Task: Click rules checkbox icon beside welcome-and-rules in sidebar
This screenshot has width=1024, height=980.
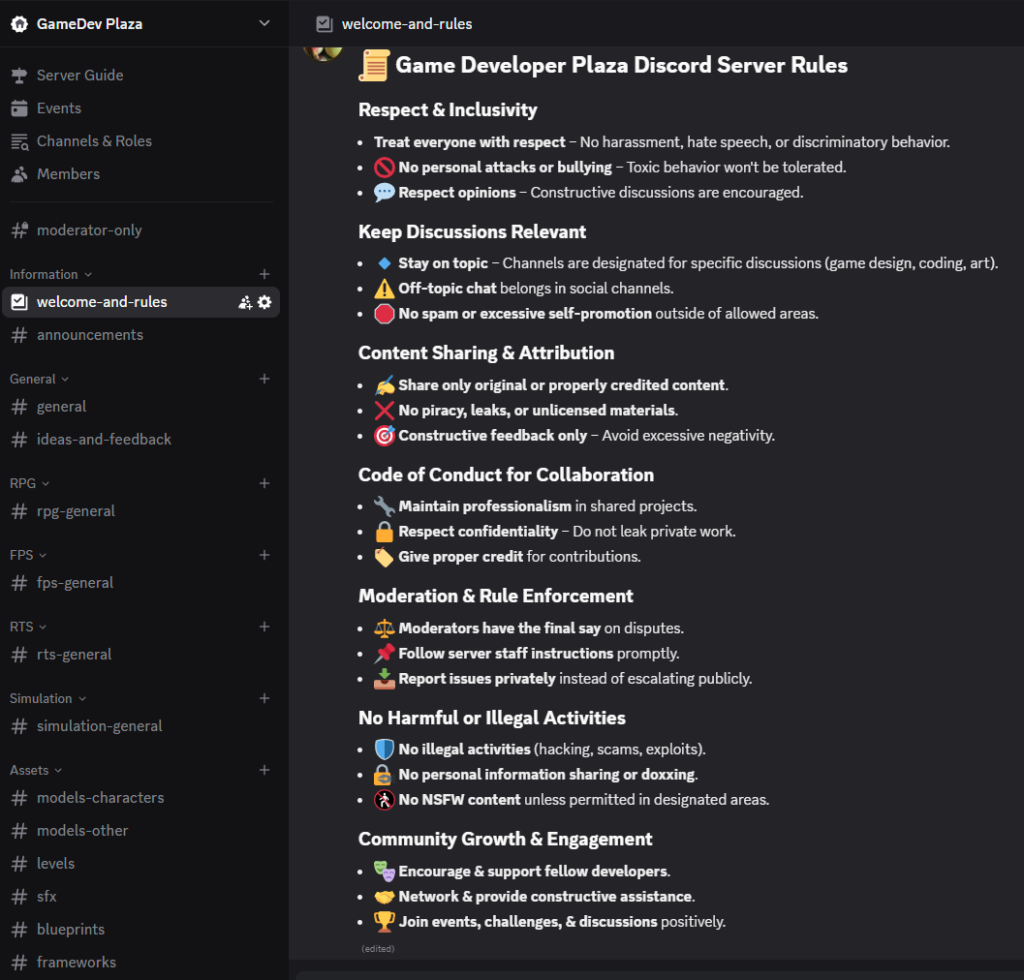Action: 20,302
